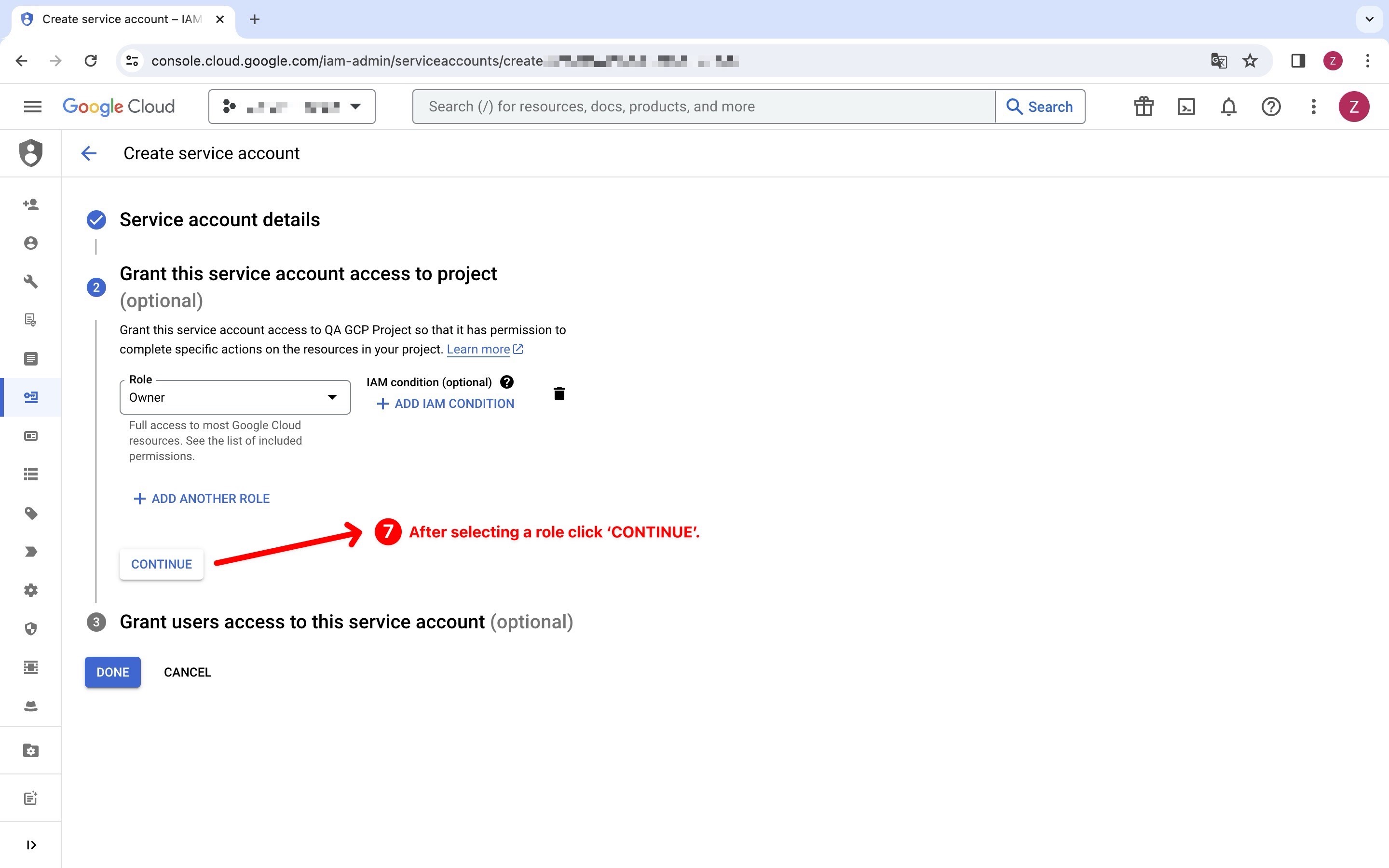Click the Google Cloud logo
Screen dimensions: 1389x868
click(x=119, y=106)
